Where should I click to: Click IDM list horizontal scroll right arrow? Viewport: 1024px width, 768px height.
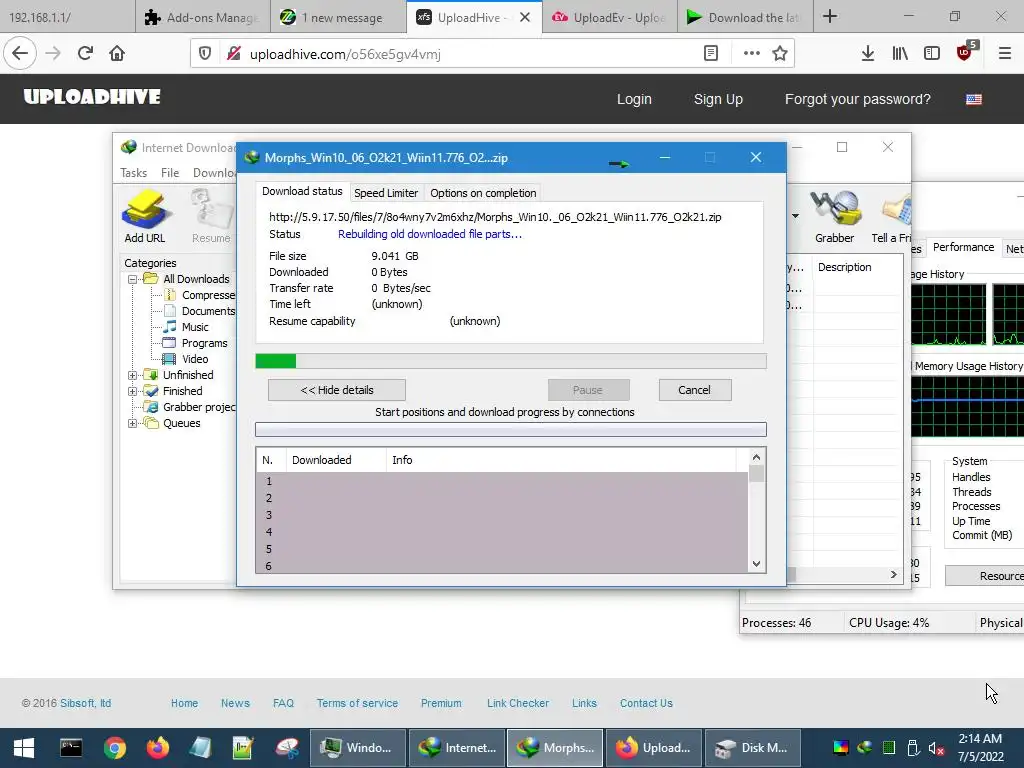coord(893,575)
